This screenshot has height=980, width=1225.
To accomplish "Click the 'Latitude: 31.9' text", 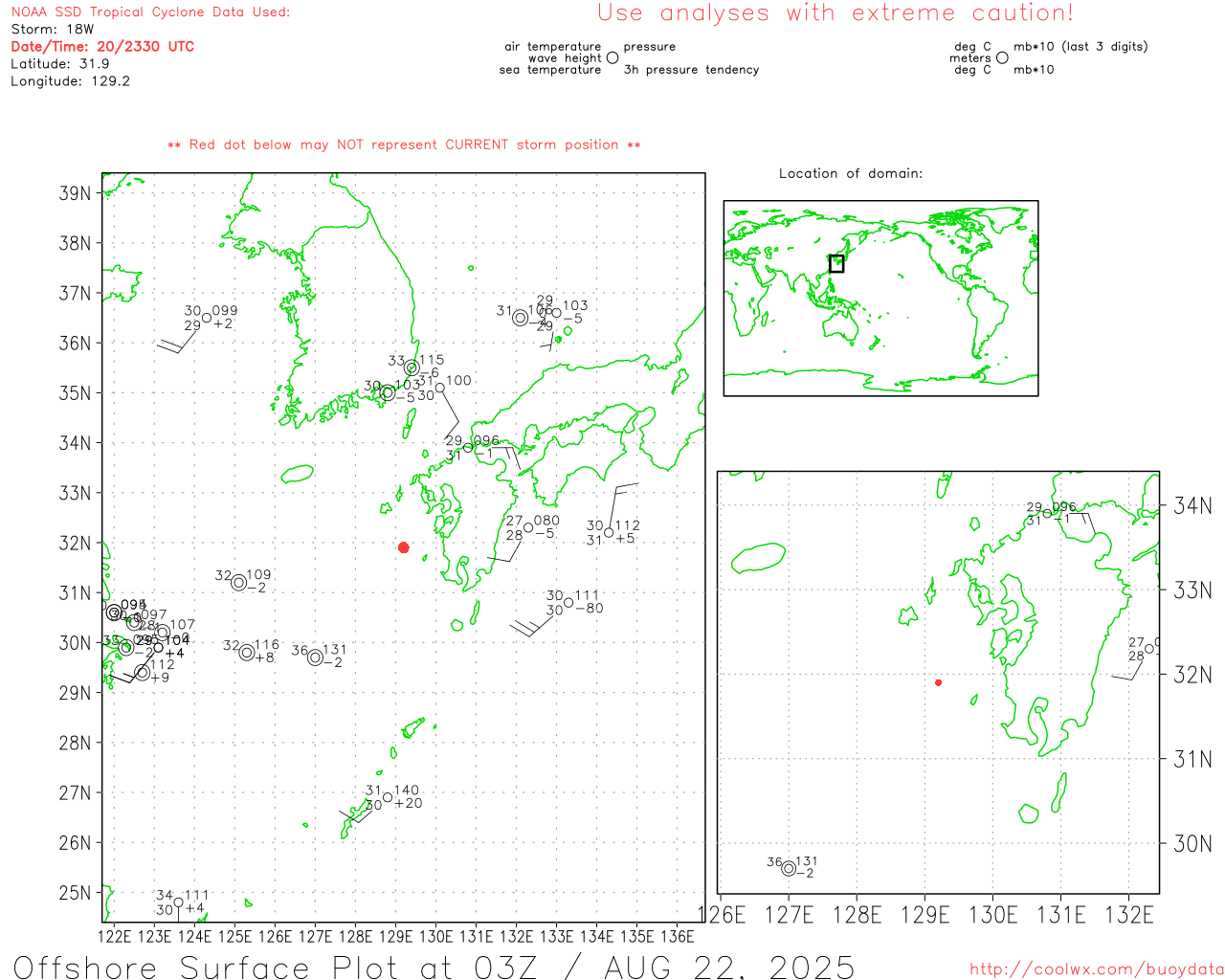I will pyautogui.click(x=60, y=63).
